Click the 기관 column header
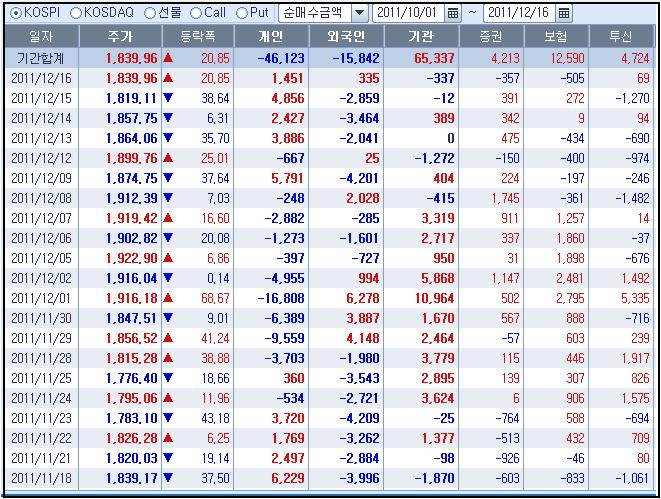 coord(421,37)
